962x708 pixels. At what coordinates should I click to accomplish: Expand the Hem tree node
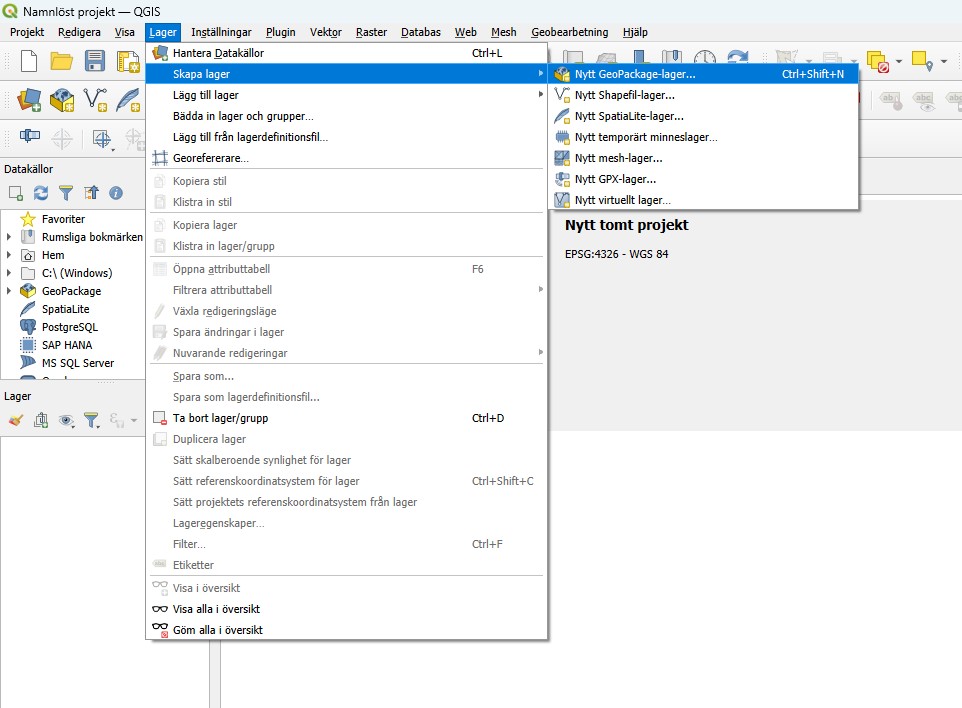(9, 255)
